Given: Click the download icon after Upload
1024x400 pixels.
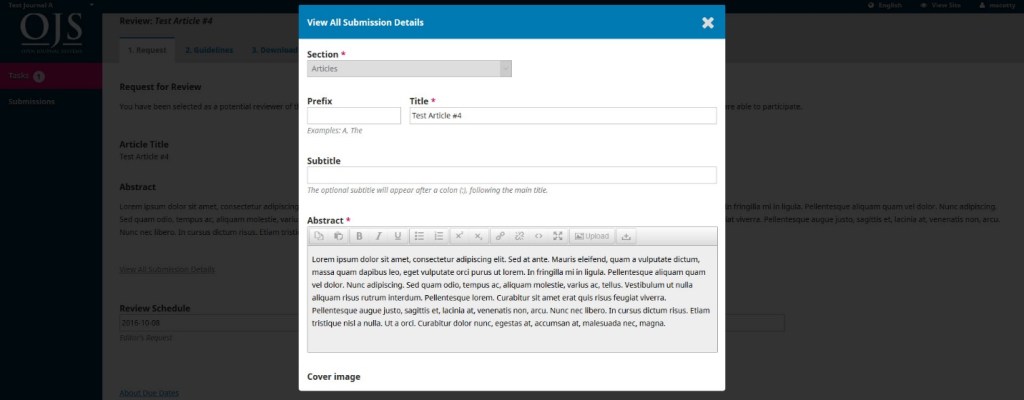Looking at the screenshot, I should tap(626, 236).
